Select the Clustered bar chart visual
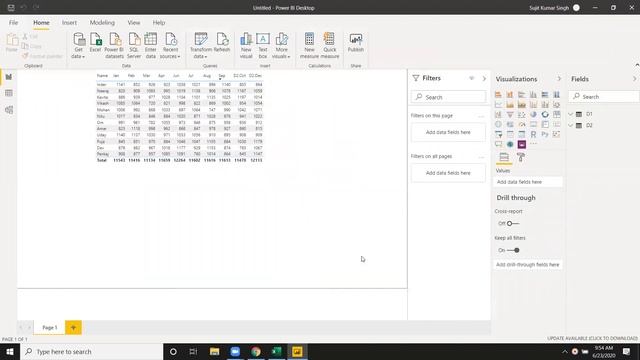 [522, 95]
